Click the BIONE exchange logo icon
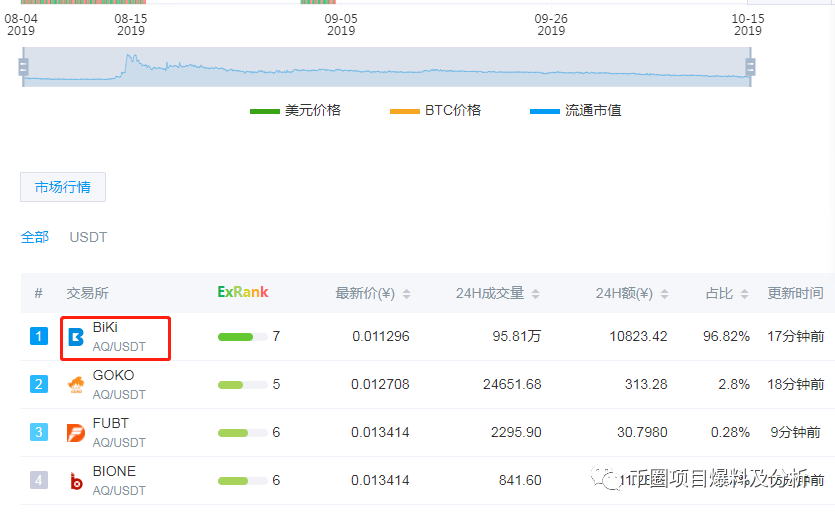The width and height of the screenshot is (835, 514). pos(76,481)
